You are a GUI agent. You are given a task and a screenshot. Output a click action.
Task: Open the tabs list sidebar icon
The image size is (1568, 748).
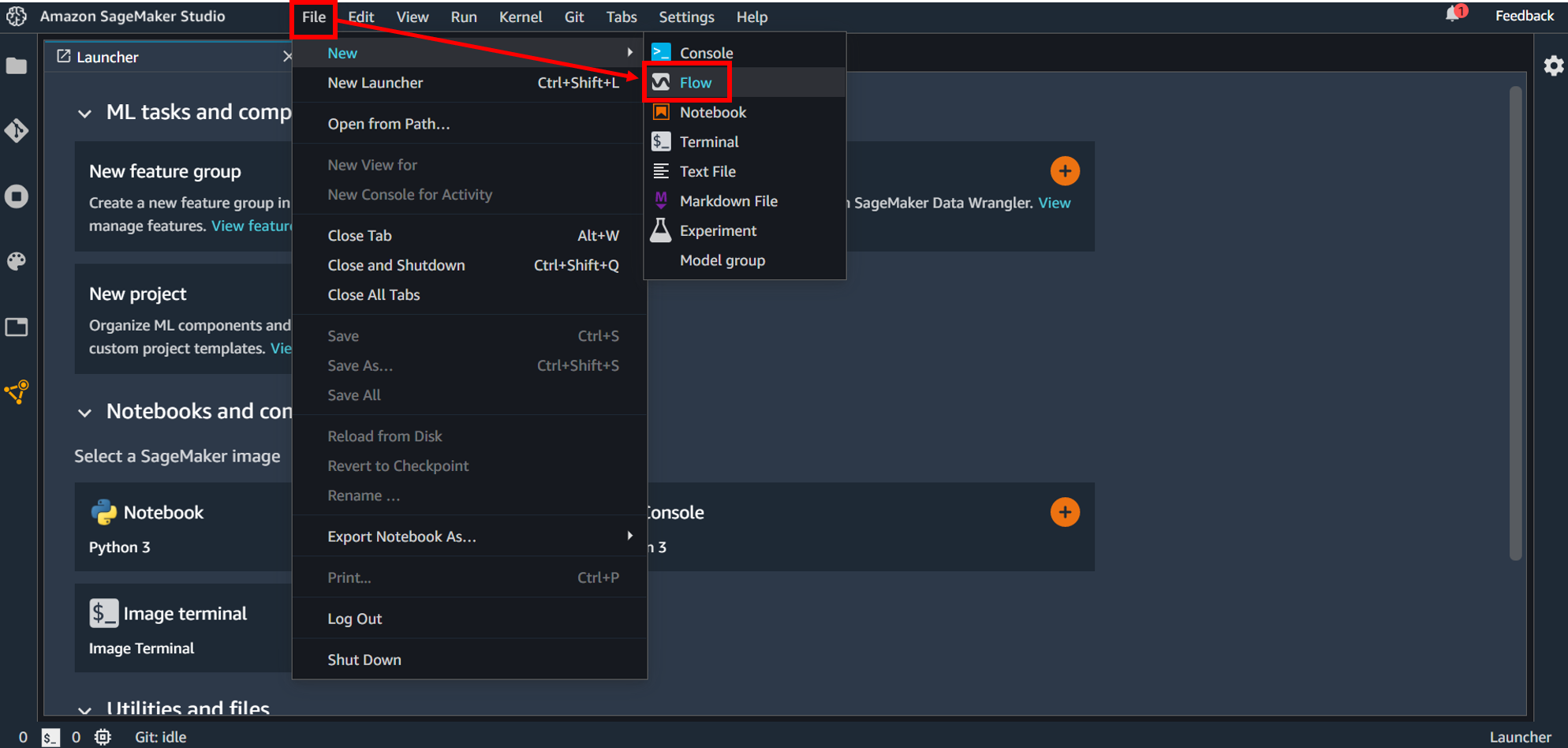click(x=17, y=327)
